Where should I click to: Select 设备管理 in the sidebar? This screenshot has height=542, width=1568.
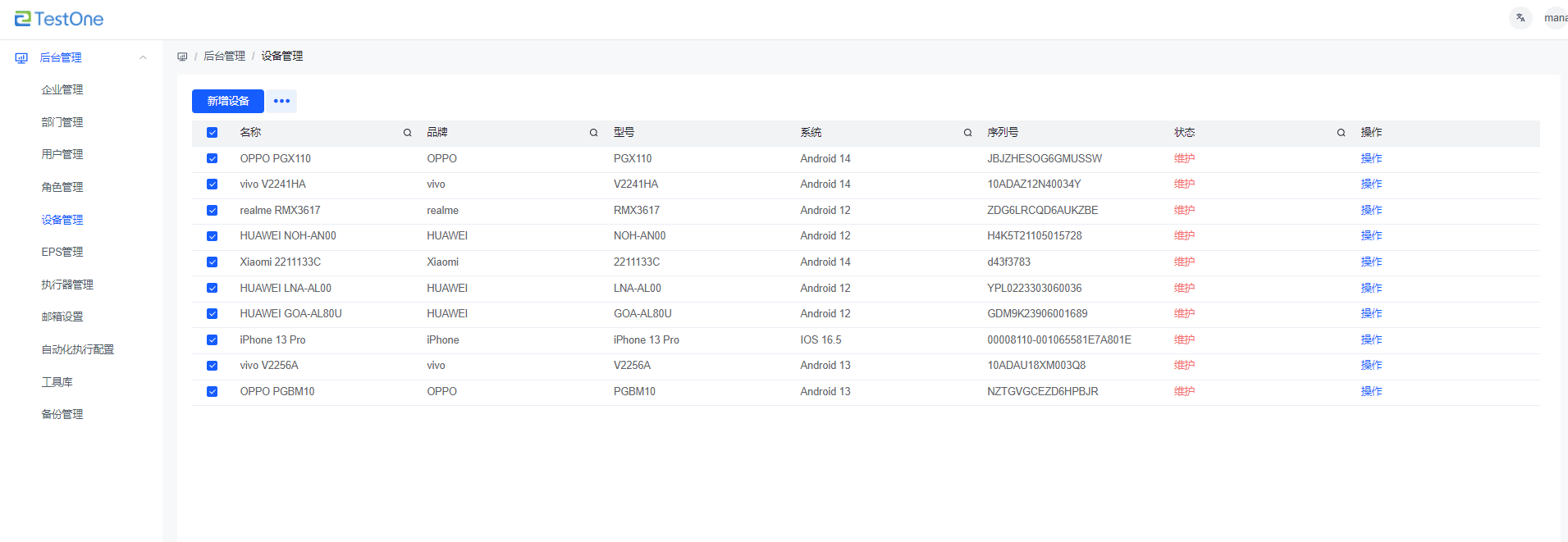[62, 220]
